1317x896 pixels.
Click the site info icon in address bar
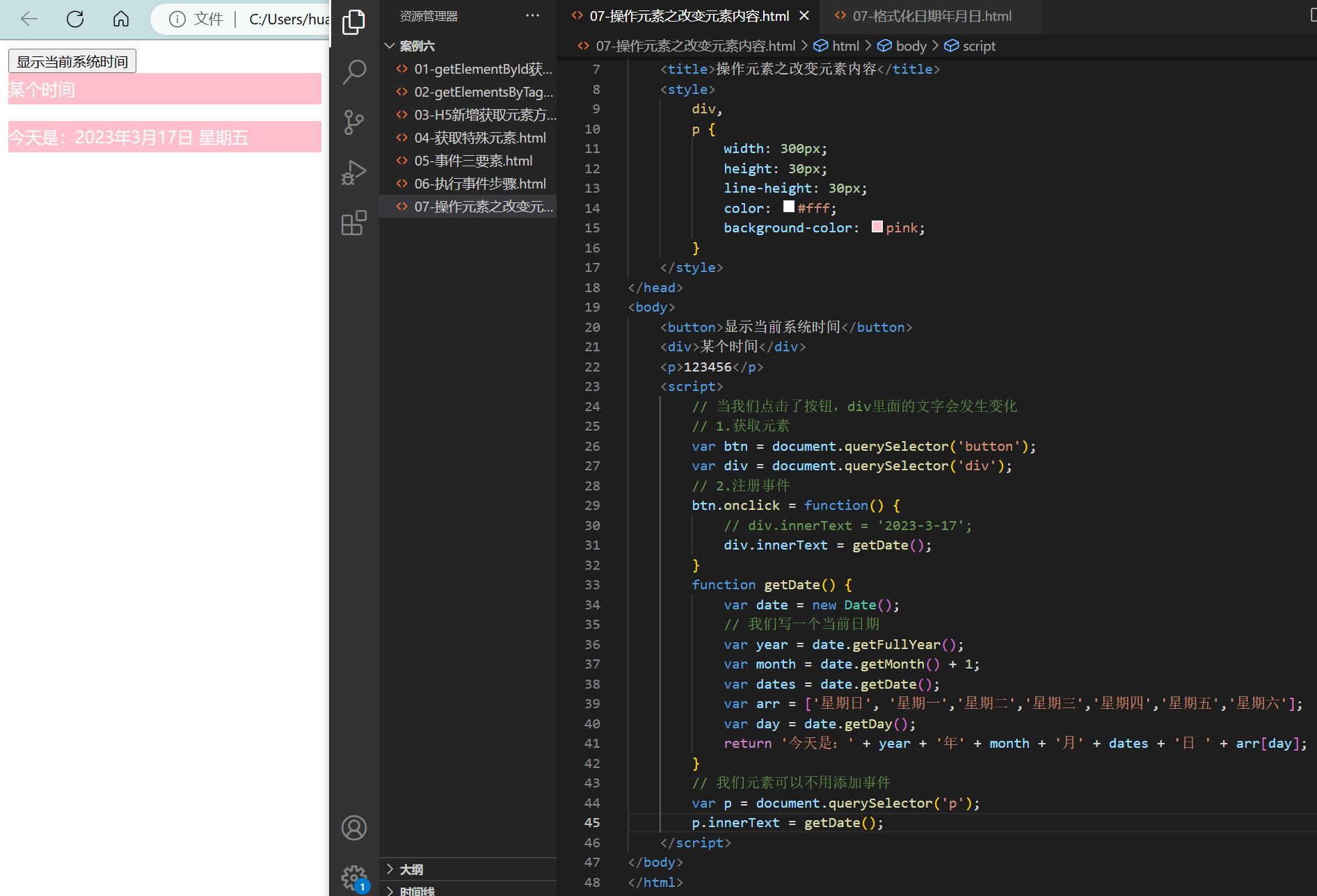coord(177,19)
